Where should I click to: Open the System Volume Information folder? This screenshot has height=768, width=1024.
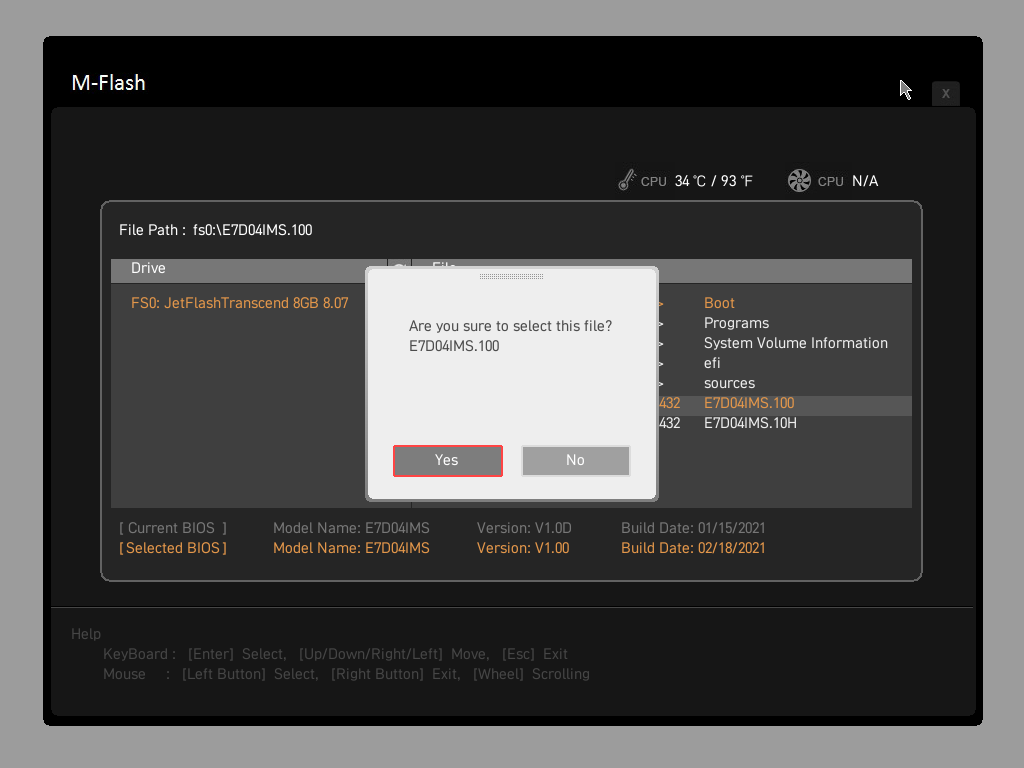coord(795,343)
